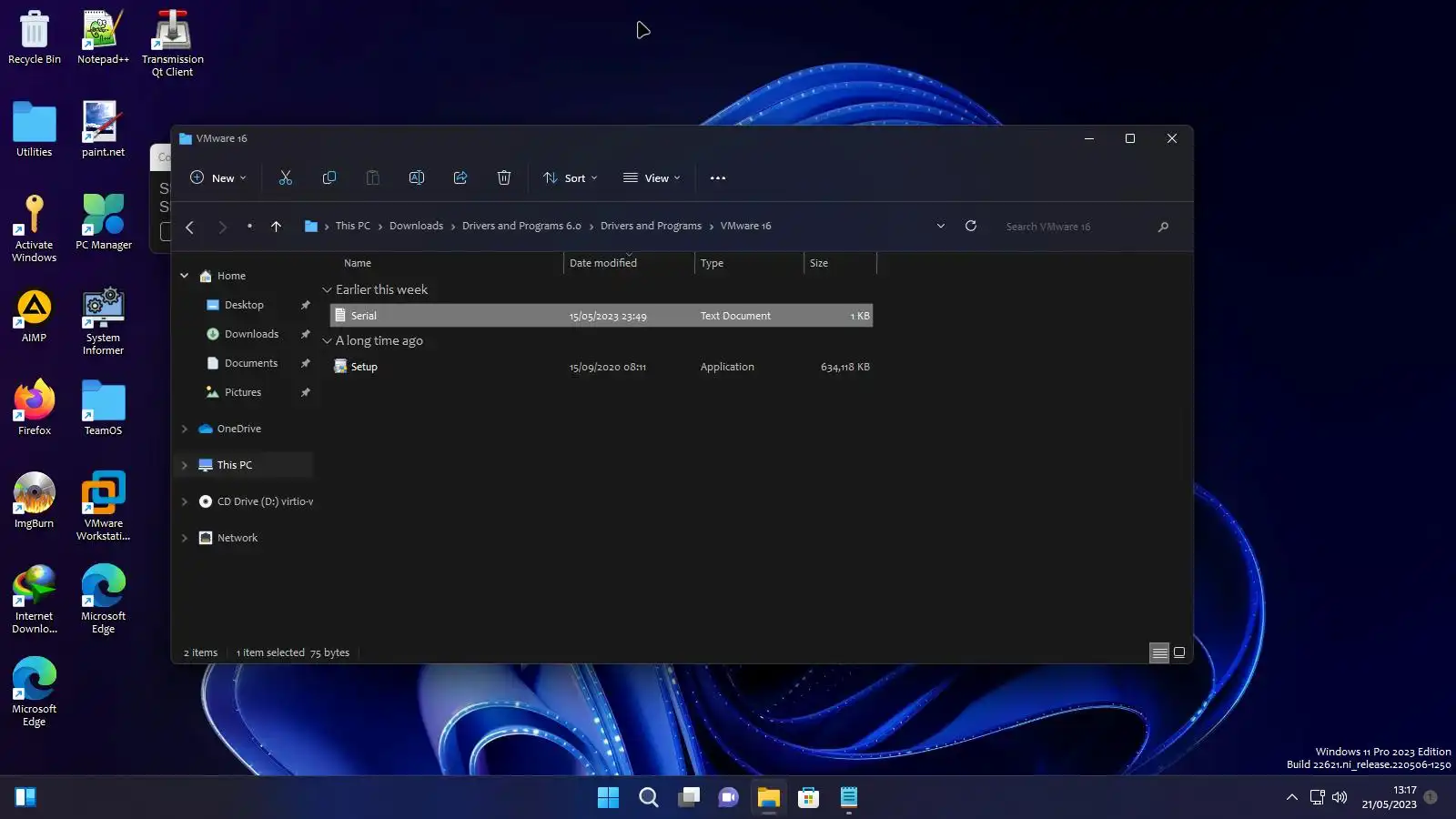1456x819 pixels.
Task: Open the View layout dropdown
Action: 652,178
